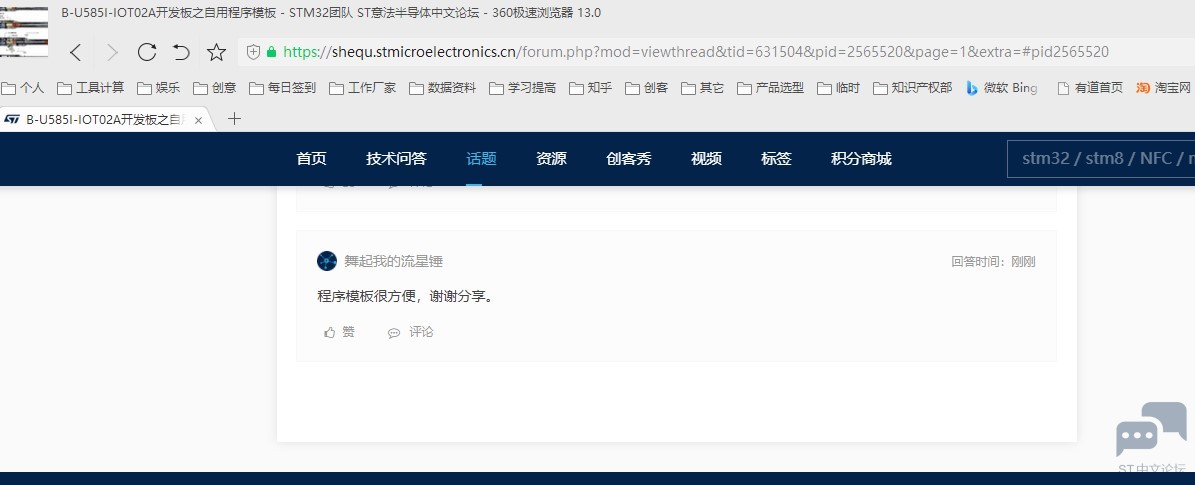Select the B-U585I-IOT02A browser tab
Screen dimensions: 1195x485
tap(105, 120)
